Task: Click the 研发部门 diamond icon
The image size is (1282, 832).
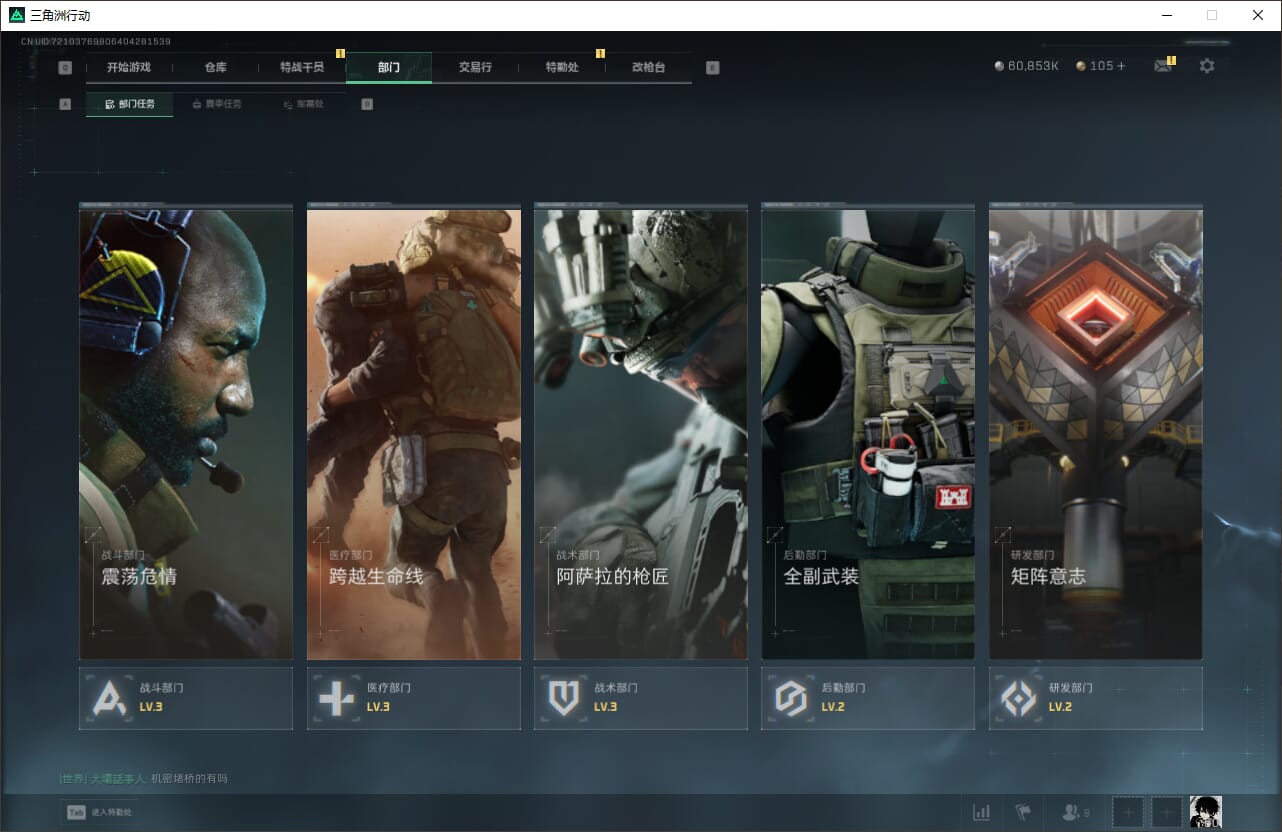Action: pos(1018,698)
